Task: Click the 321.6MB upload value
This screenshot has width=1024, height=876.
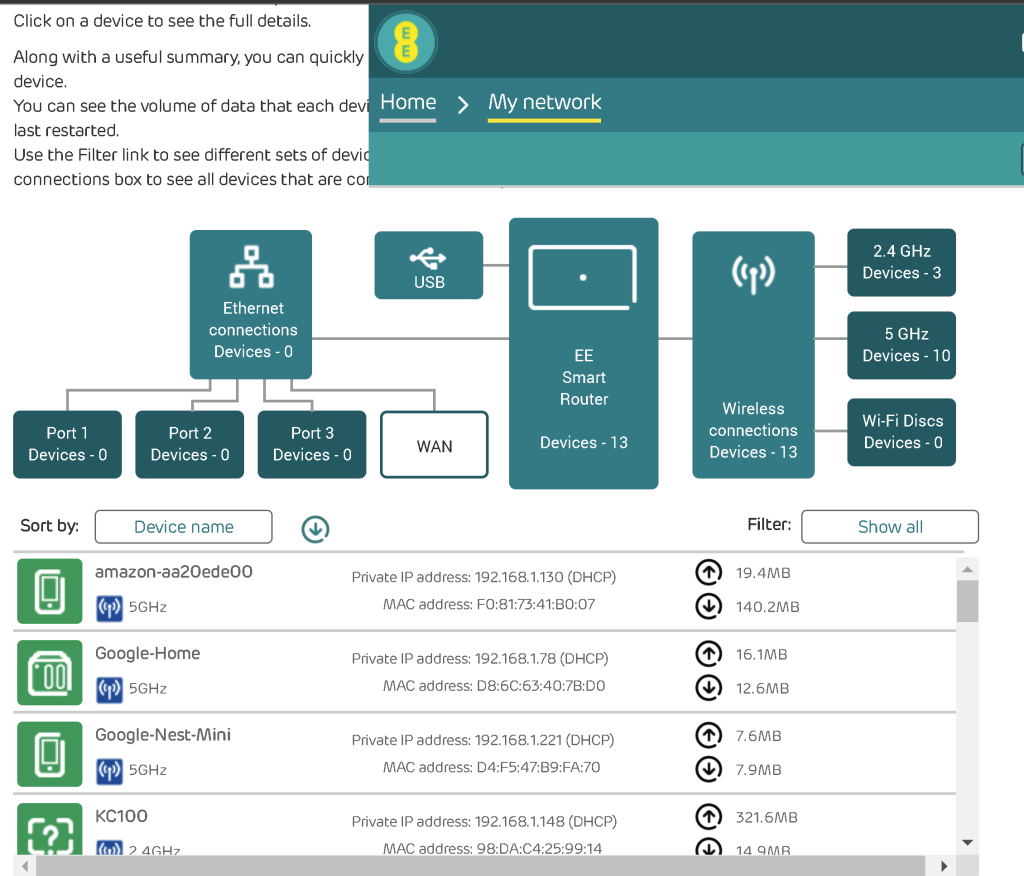Action: coord(767,817)
